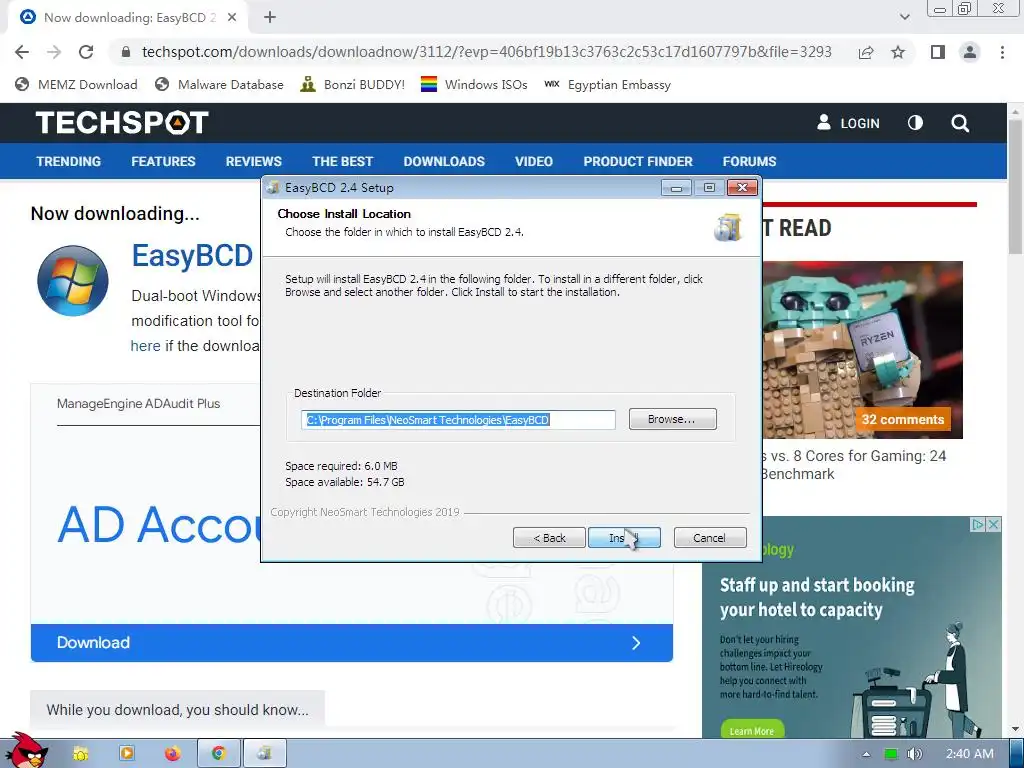Click 'ManageEngine ADAudit Plus' ad text

pos(138,404)
